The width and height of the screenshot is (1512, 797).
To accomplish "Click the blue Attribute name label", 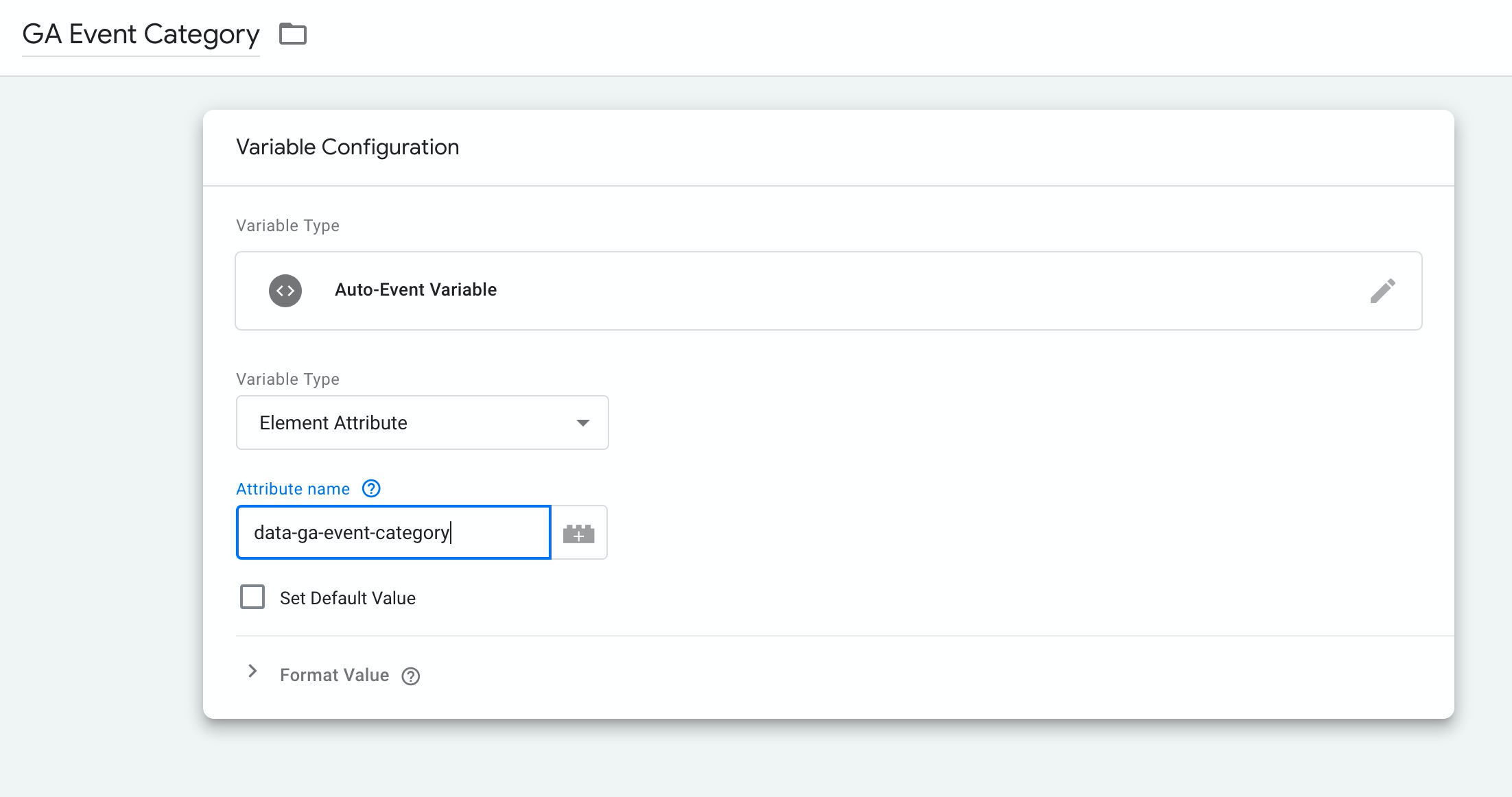I will pos(293,488).
